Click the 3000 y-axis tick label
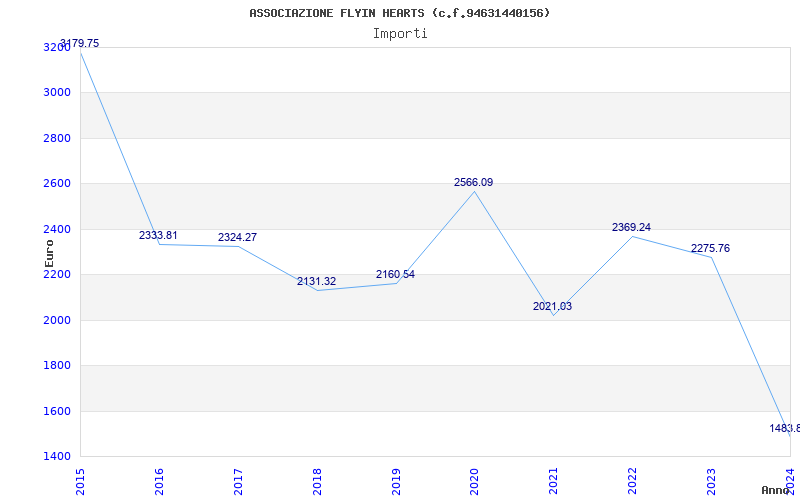Image resolution: width=800 pixels, height=500 pixels. [57, 92]
